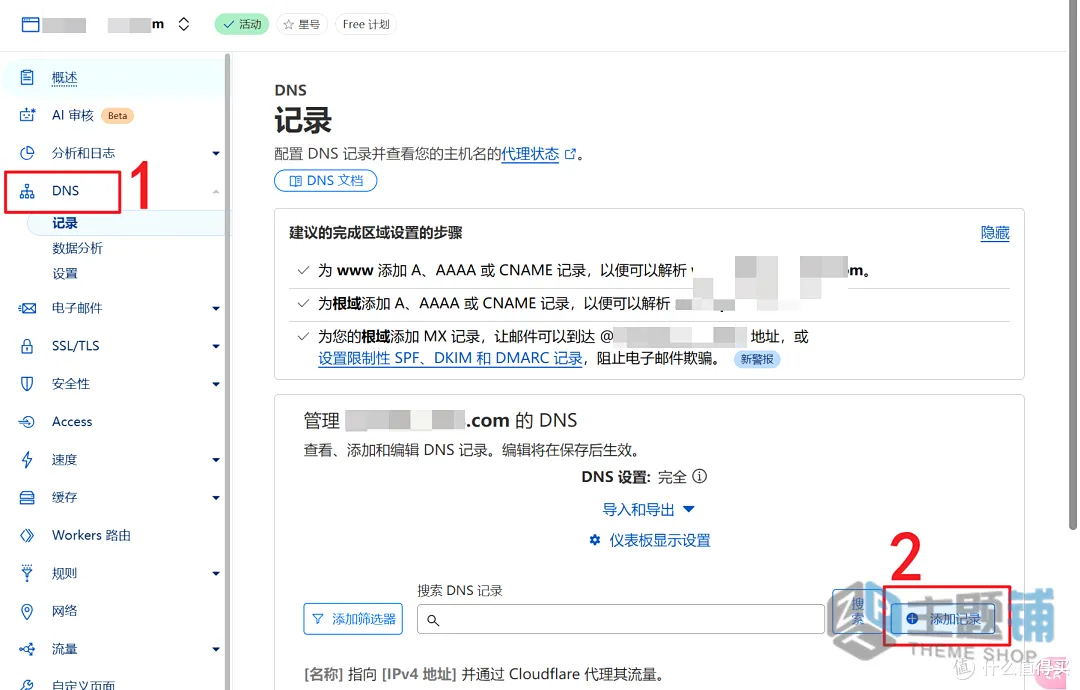Expand the 电子邮件 menu arrow
Screen dimensions: 1080x690
(x=216, y=309)
